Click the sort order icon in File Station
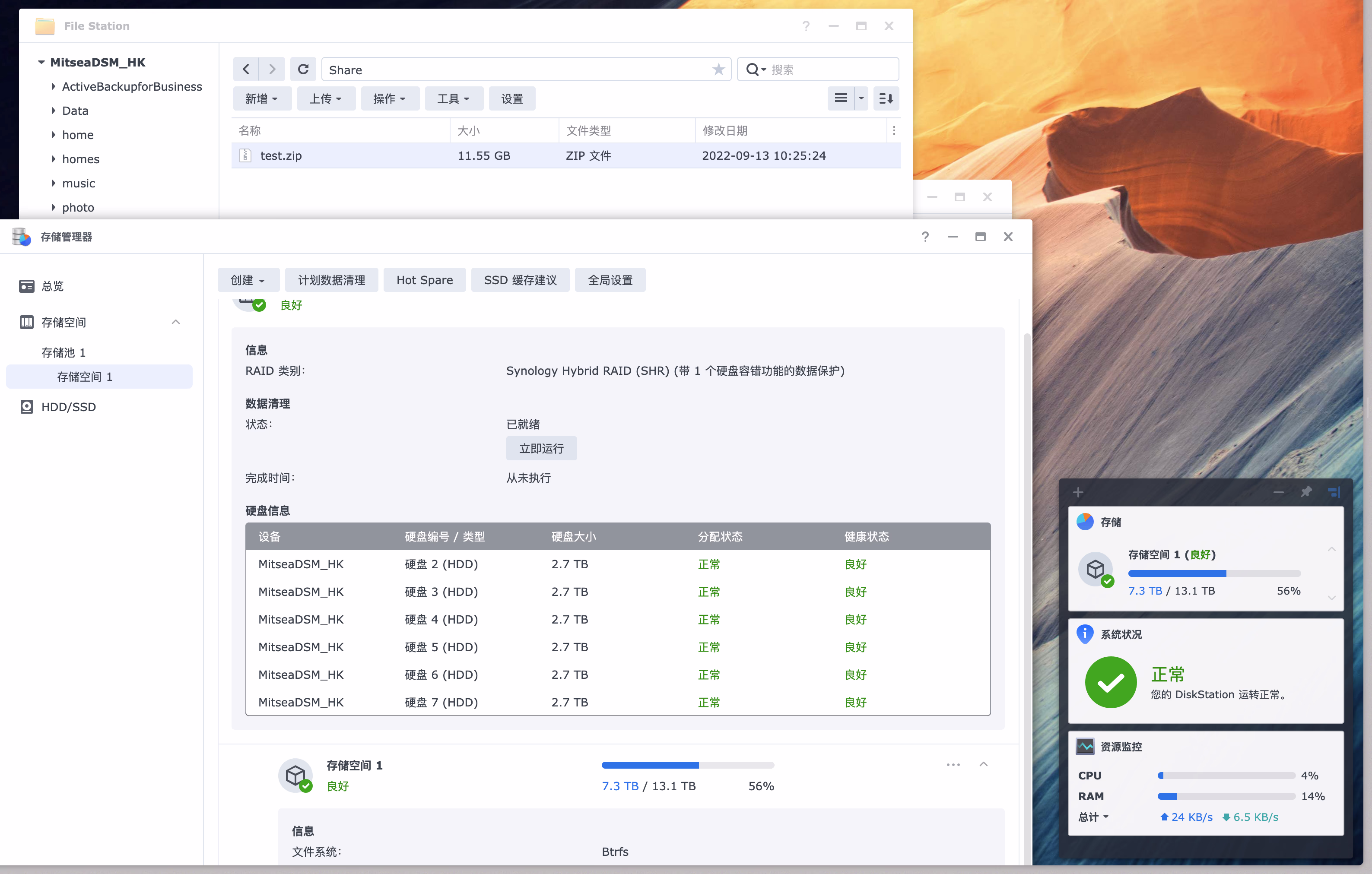Screen dimensions: 1372x874 click(886, 98)
